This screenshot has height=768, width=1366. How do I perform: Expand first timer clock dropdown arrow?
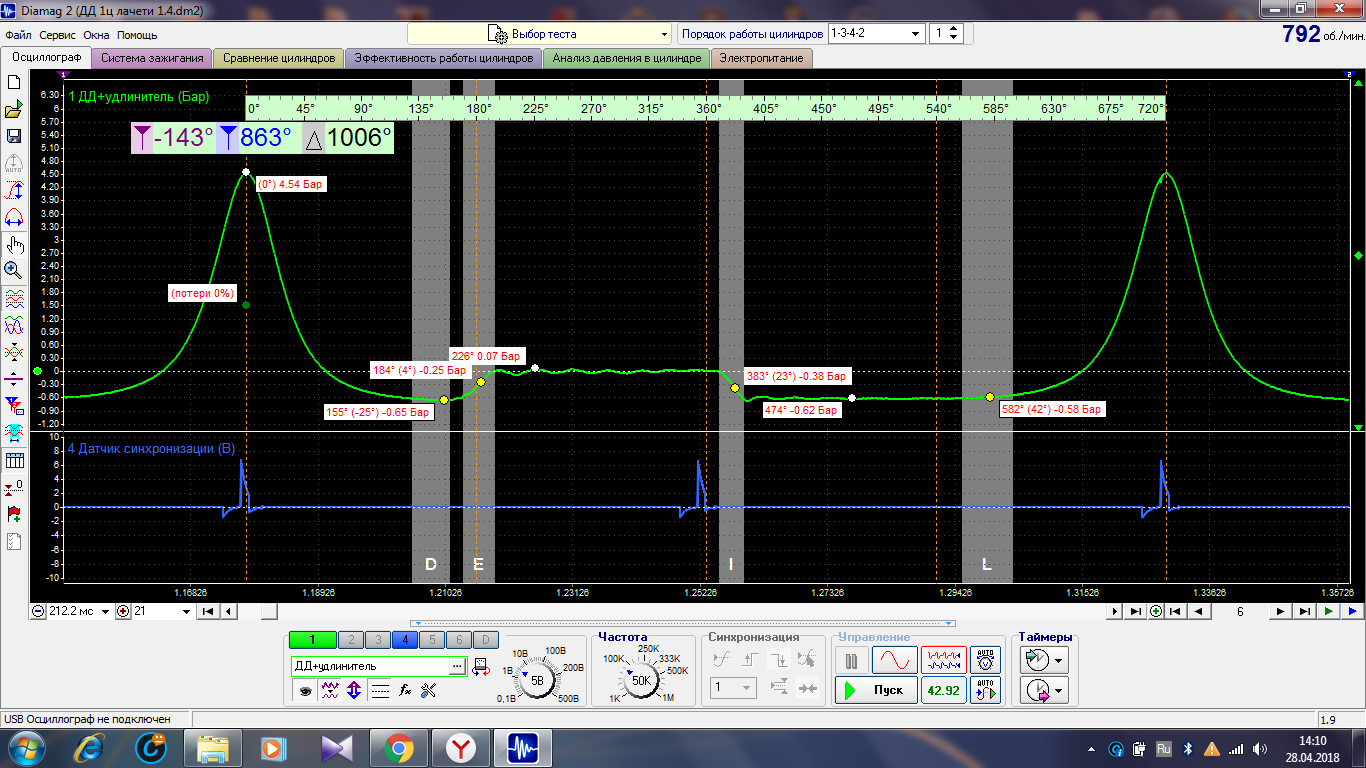pyautogui.click(x=1060, y=660)
